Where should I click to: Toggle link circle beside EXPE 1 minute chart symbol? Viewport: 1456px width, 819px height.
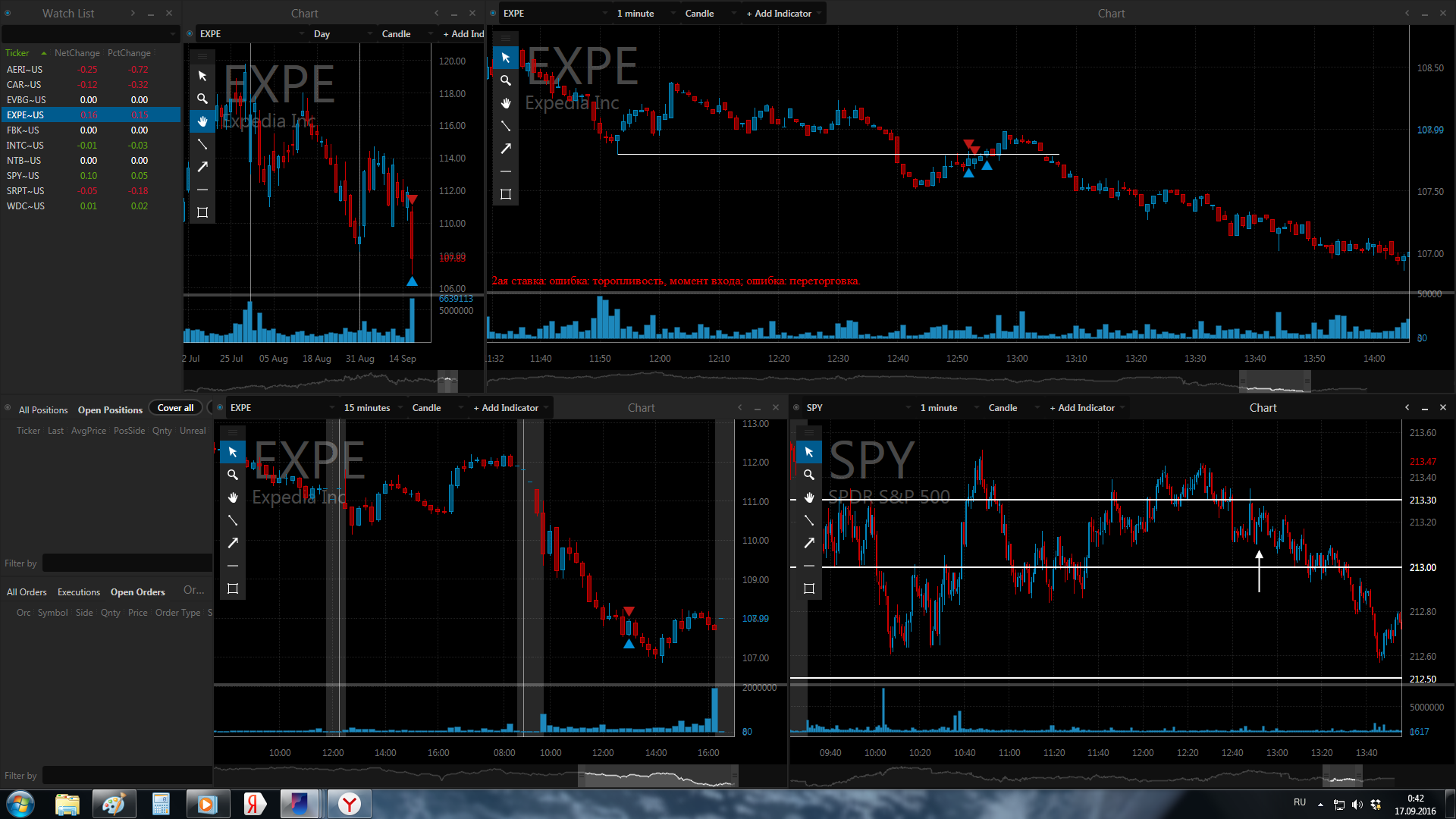point(493,13)
